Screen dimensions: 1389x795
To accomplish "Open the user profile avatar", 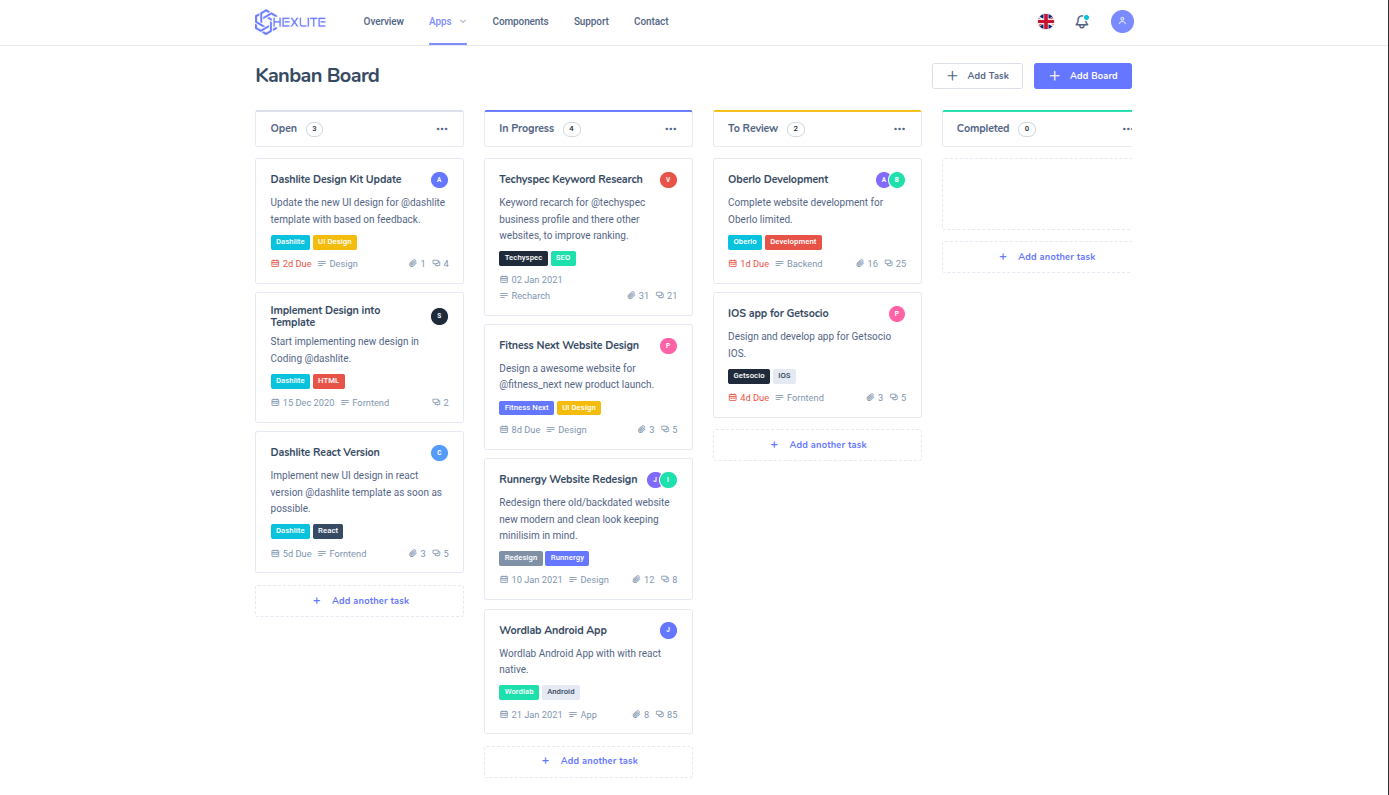I will point(1122,22).
